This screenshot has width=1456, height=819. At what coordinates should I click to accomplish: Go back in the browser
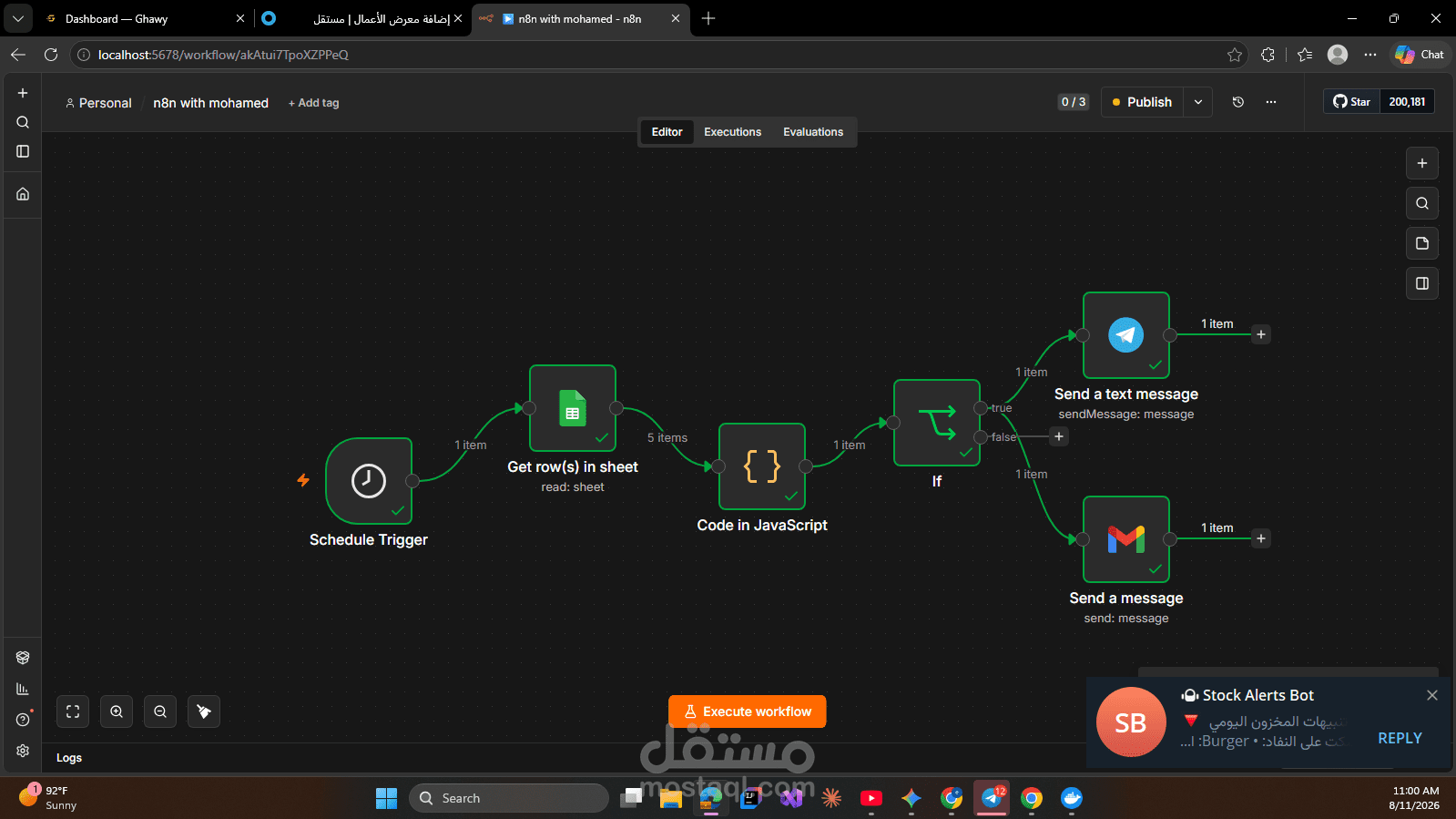coord(18,55)
